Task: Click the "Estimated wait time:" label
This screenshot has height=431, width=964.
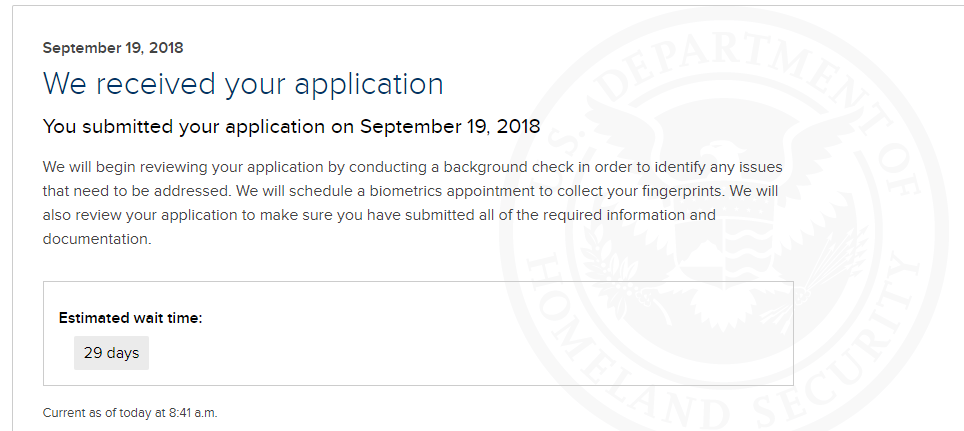Action: (x=130, y=318)
